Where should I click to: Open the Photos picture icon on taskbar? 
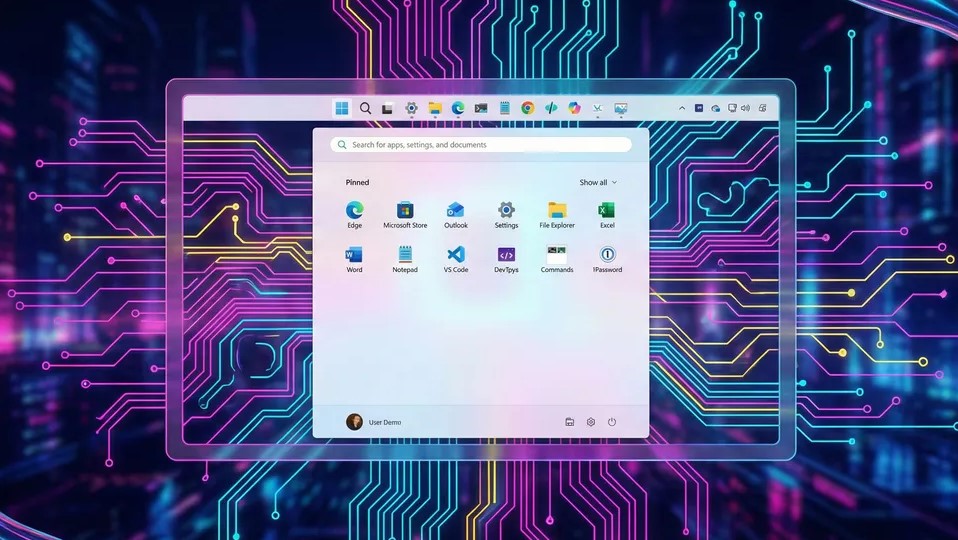coord(621,109)
